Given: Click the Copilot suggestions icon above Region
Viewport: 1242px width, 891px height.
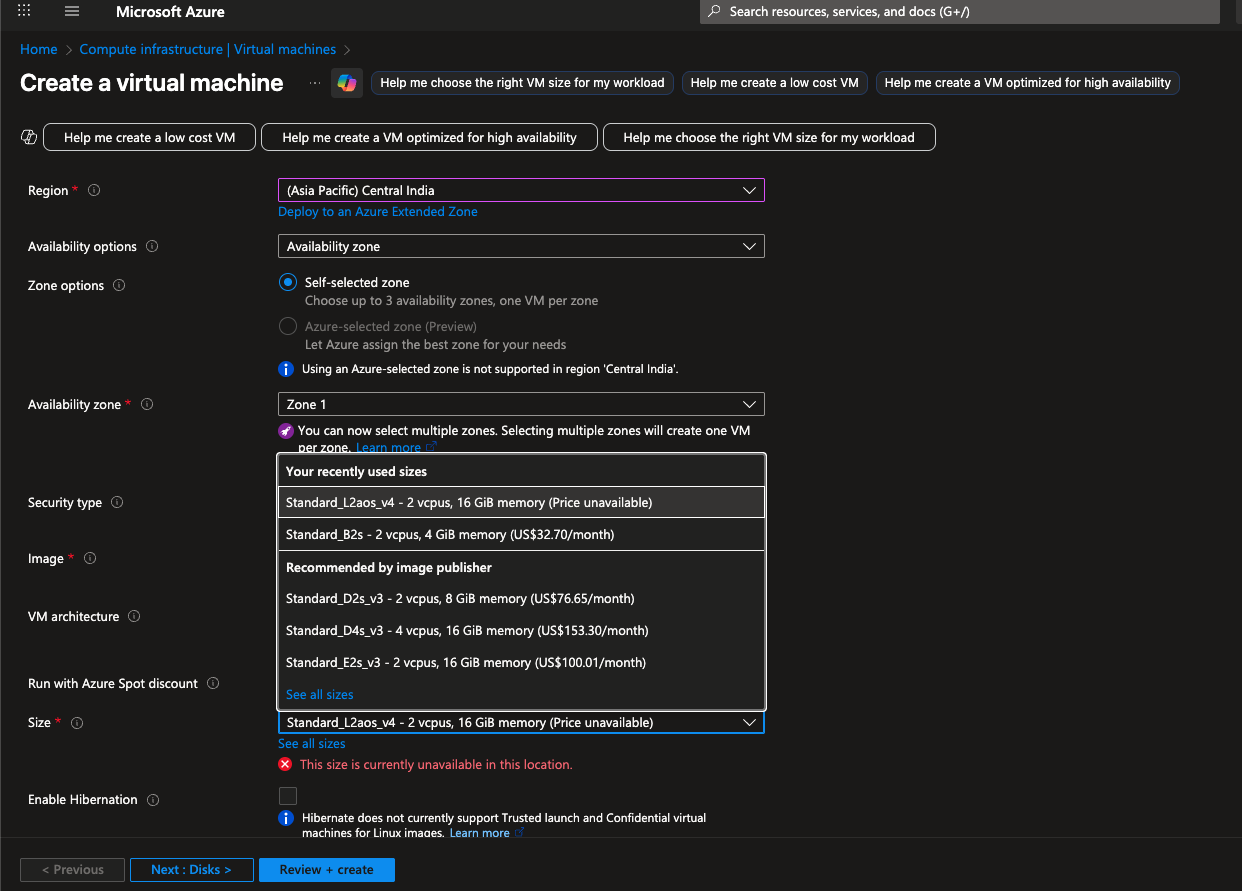Looking at the screenshot, I should pyautogui.click(x=29, y=137).
